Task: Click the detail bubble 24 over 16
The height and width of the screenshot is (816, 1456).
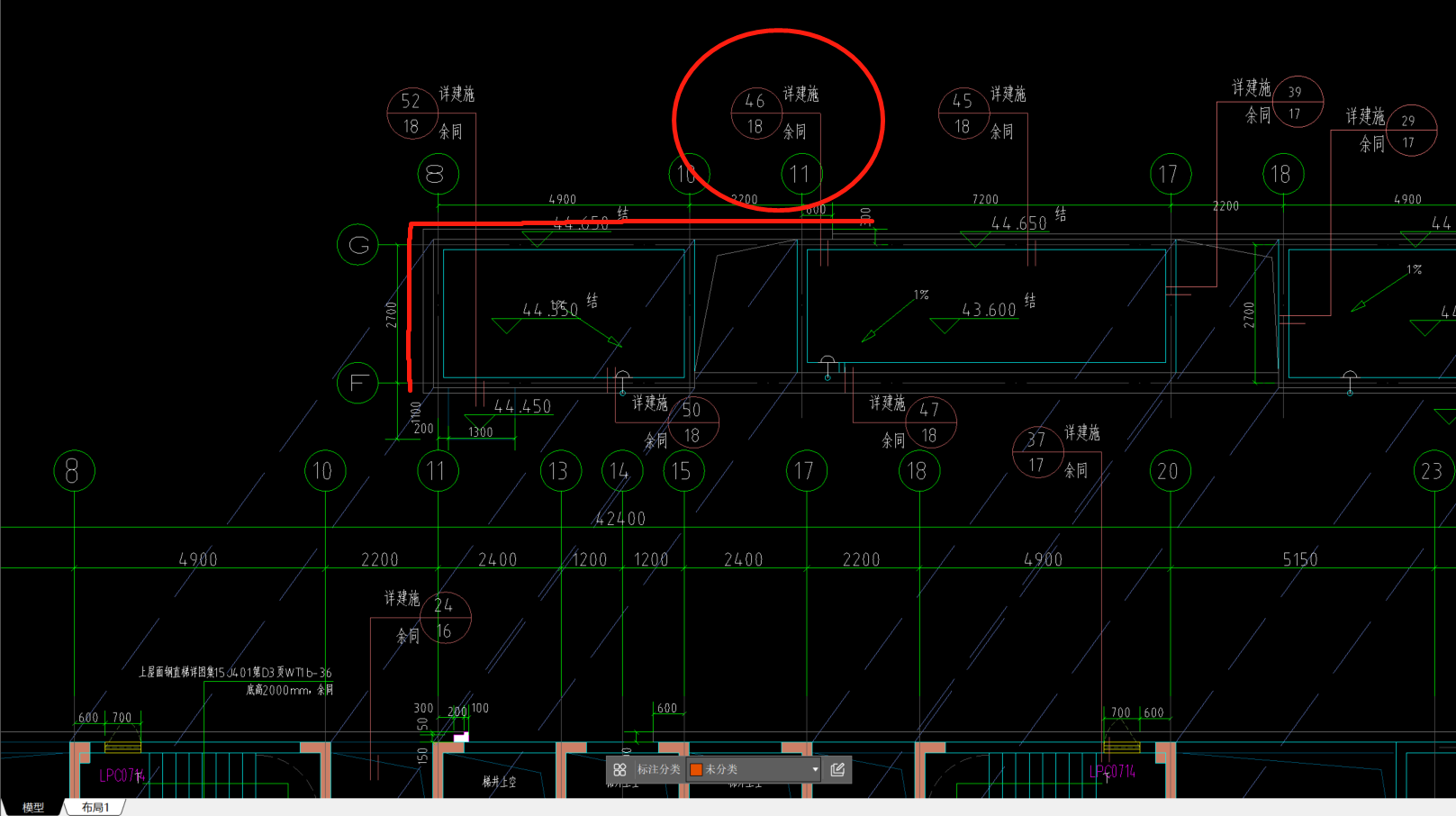Action: click(x=445, y=618)
